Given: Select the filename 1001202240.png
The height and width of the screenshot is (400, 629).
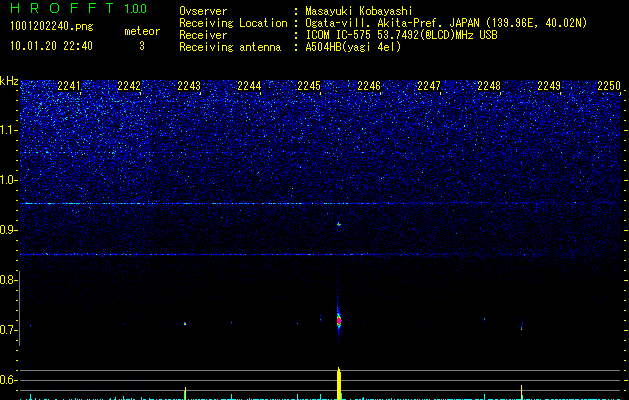Looking at the screenshot, I should tap(52, 27).
